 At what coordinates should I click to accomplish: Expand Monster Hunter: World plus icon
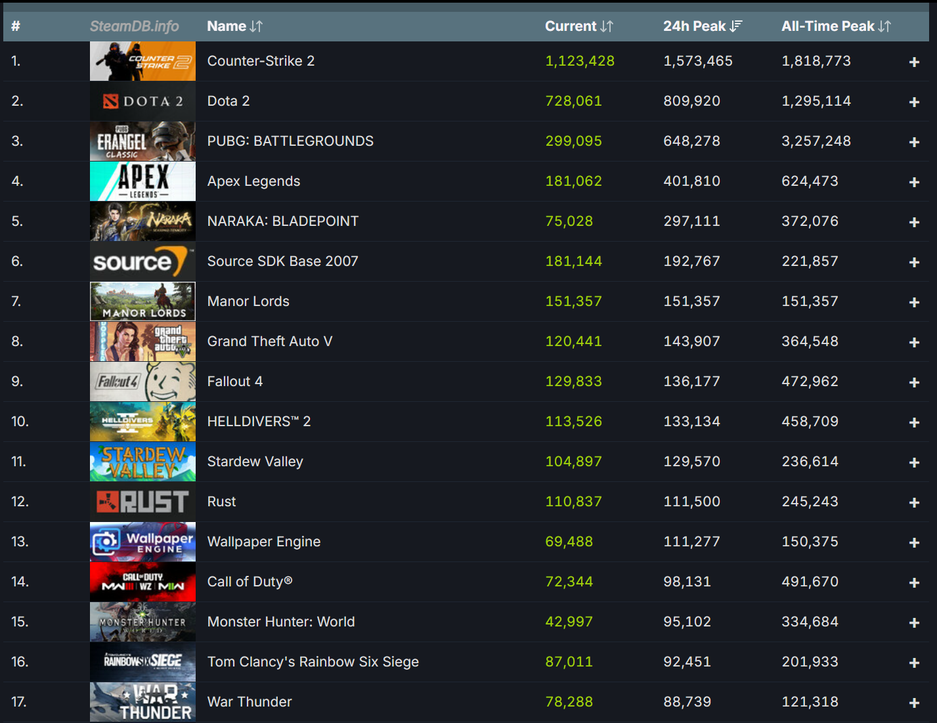pos(914,622)
